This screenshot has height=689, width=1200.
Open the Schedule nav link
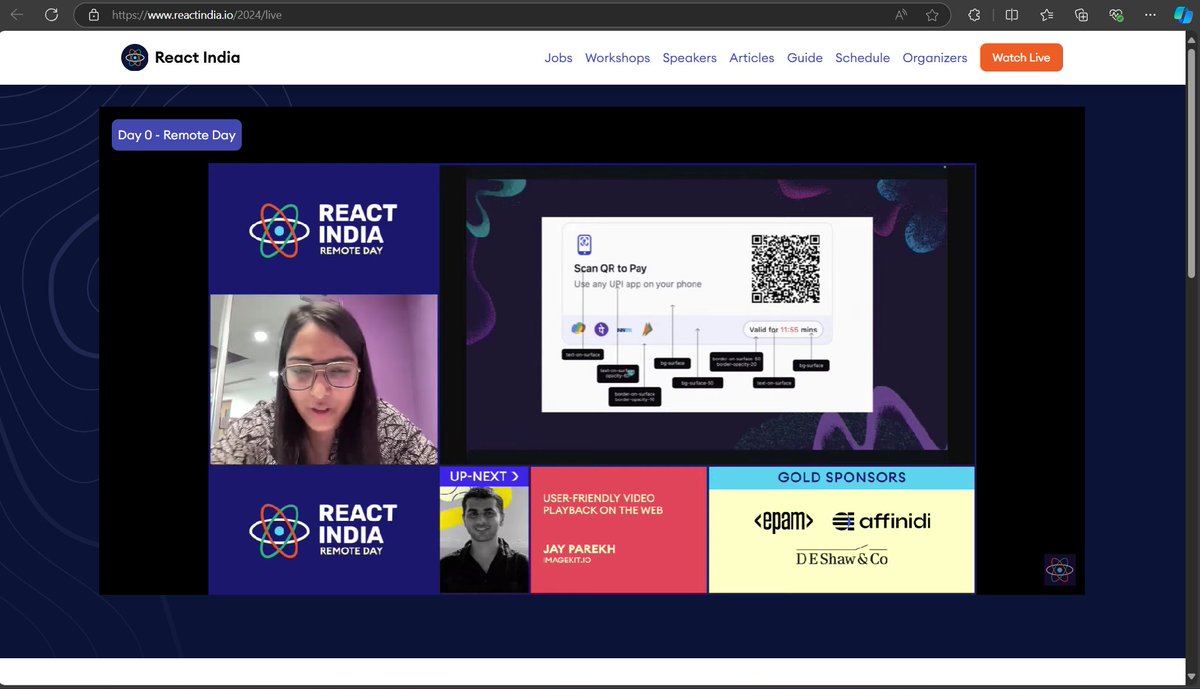coord(862,58)
